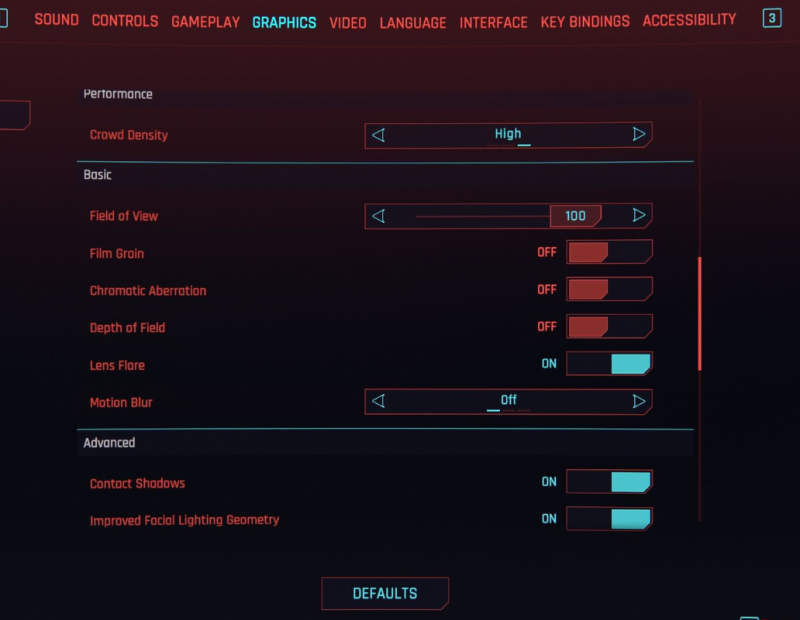800x620 pixels.
Task: Click the Crowd Density High selector
Action: point(508,135)
